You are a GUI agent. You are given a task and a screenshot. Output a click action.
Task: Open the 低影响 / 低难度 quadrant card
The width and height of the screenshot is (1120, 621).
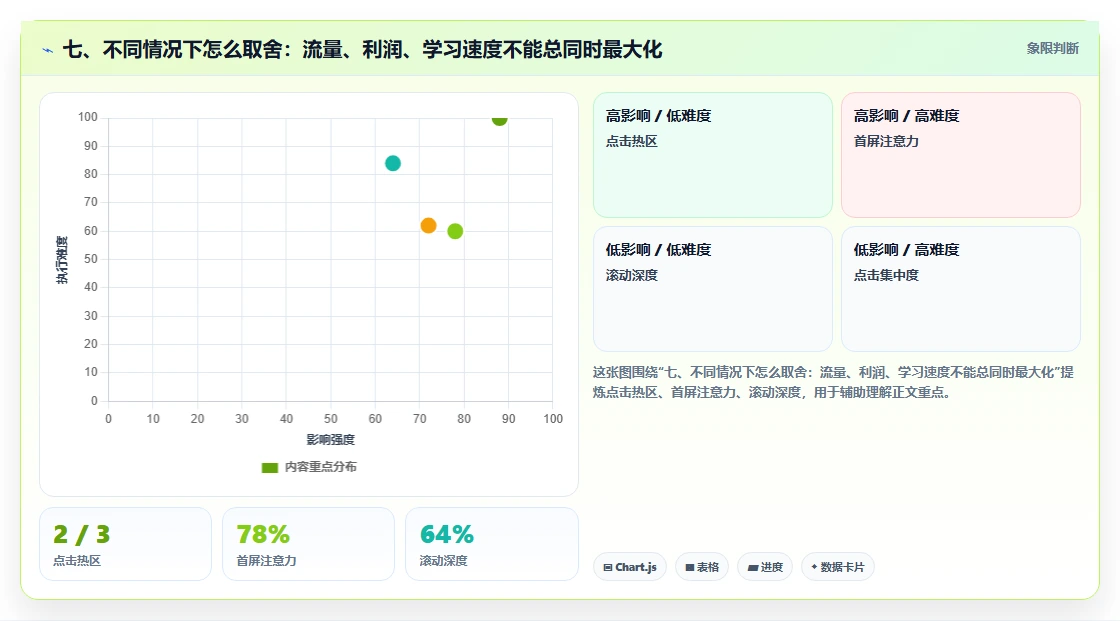(x=713, y=289)
